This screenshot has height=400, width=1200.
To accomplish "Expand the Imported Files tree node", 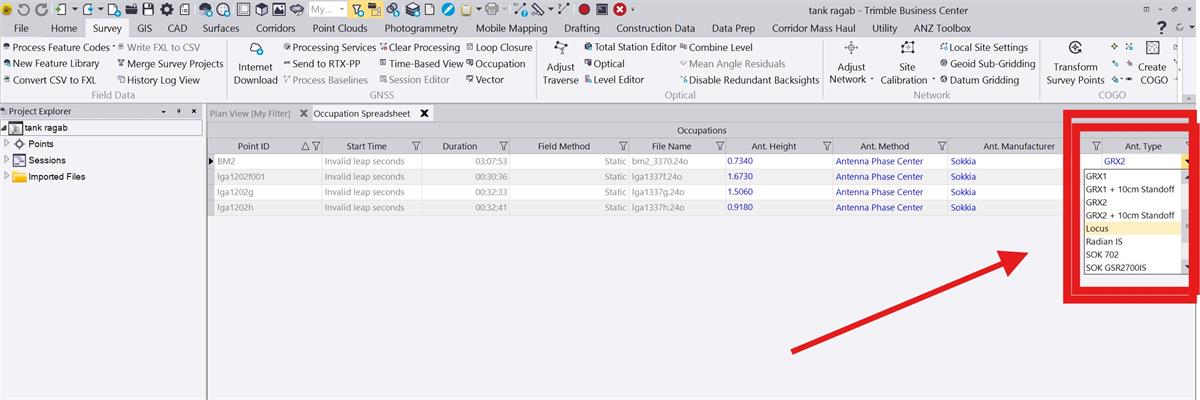I will click(x=7, y=177).
